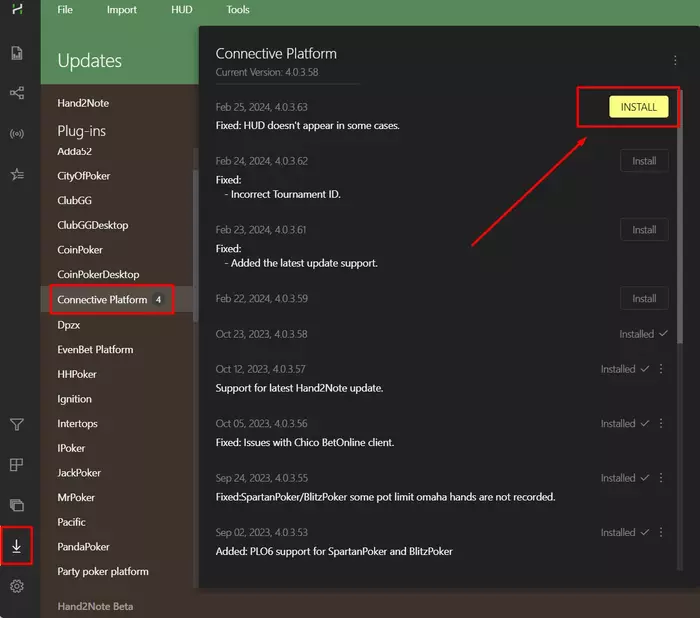Click 'Fixed: Issues with Chico BetOnline client.' text
700x618 pixels.
pos(305,443)
